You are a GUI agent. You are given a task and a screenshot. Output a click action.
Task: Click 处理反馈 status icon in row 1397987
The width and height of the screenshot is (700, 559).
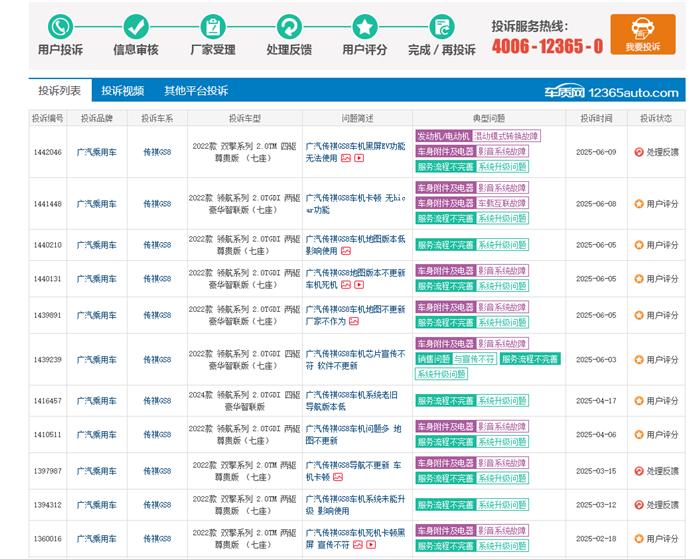[639, 471]
